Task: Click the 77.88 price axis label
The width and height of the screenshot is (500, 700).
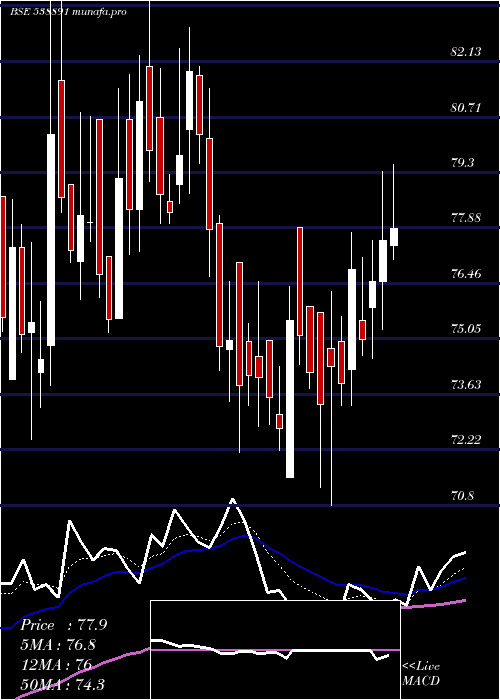Action: [x=466, y=218]
